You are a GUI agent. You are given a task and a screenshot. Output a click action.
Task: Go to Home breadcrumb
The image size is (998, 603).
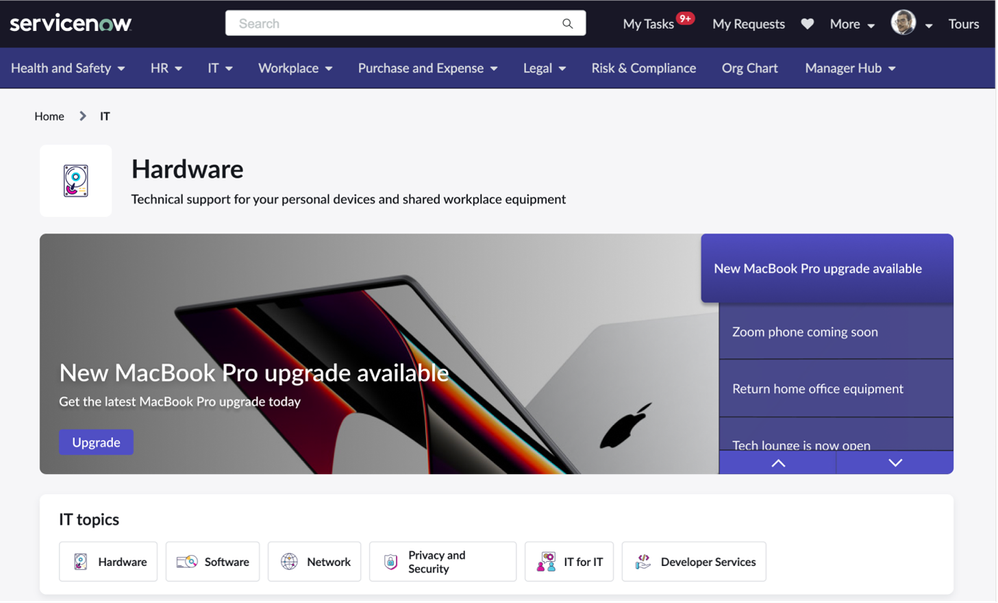pos(49,116)
